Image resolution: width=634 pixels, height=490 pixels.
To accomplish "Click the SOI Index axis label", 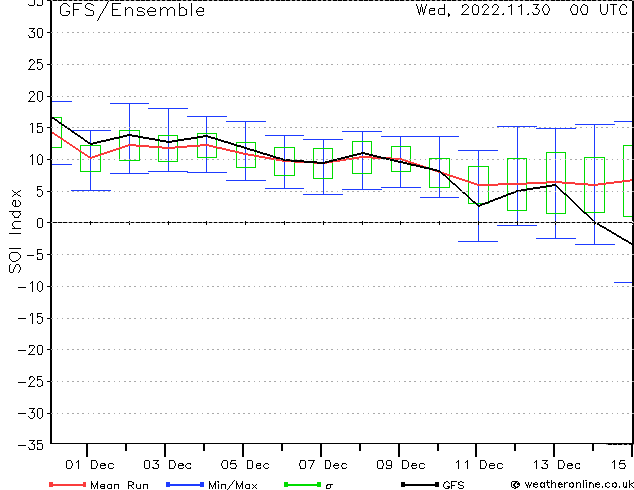I will (15, 231).
